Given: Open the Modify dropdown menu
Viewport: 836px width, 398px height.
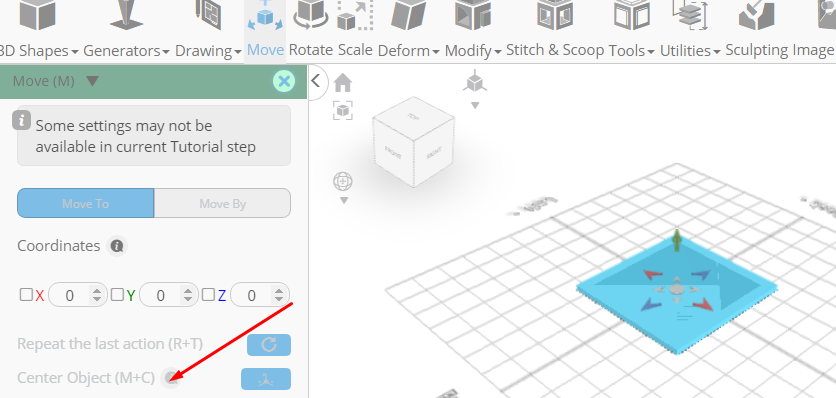Looking at the screenshot, I should 473,51.
